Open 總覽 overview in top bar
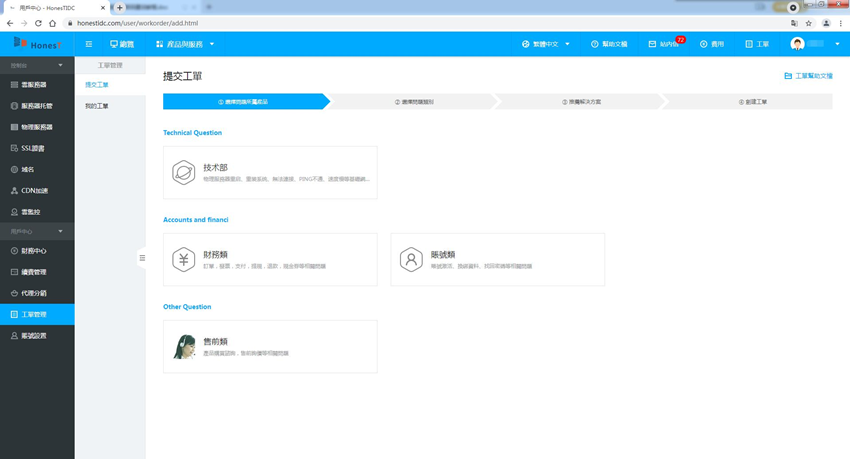850x459 pixels. click(x=122, y=44)
